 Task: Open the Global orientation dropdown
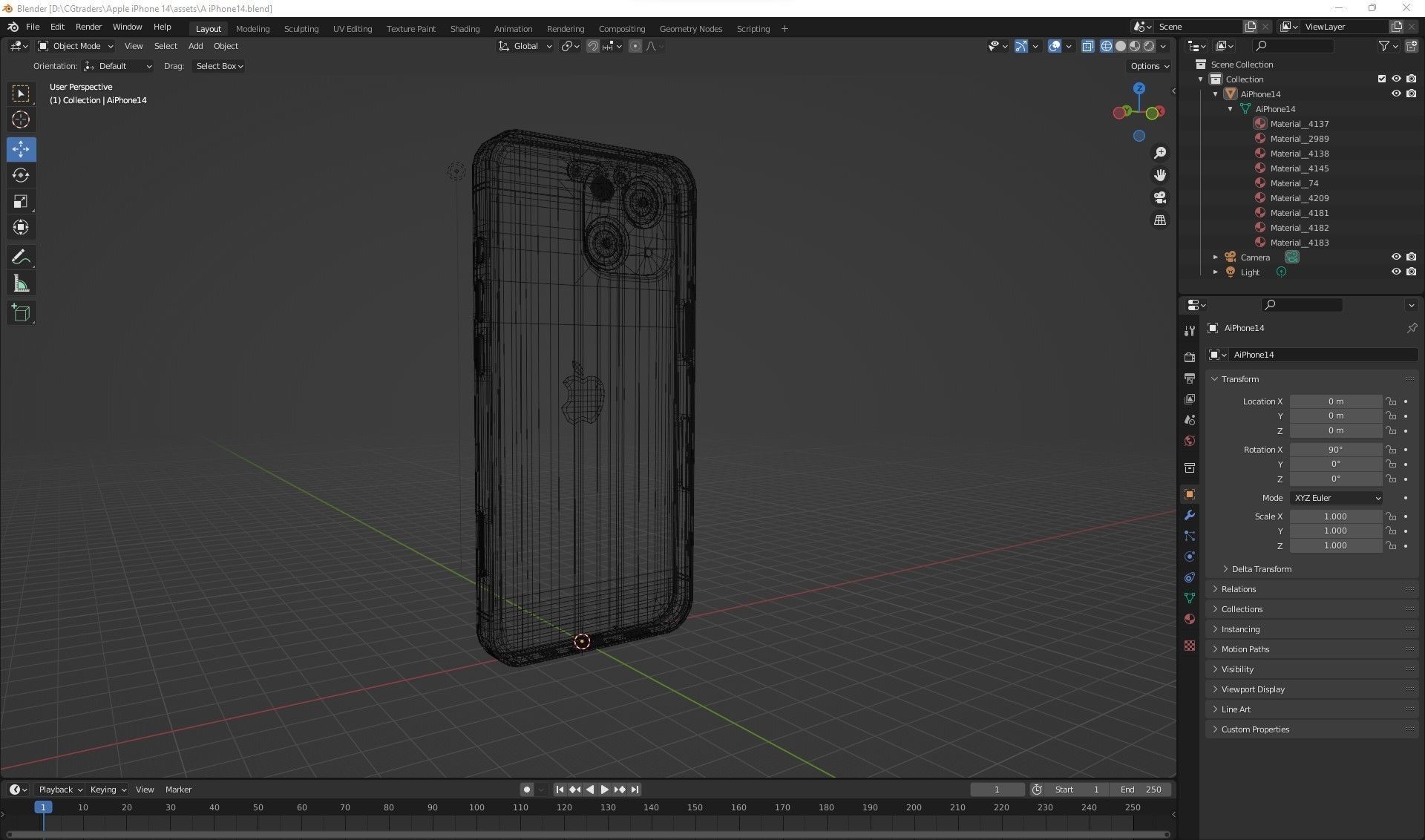pos(525,46)
